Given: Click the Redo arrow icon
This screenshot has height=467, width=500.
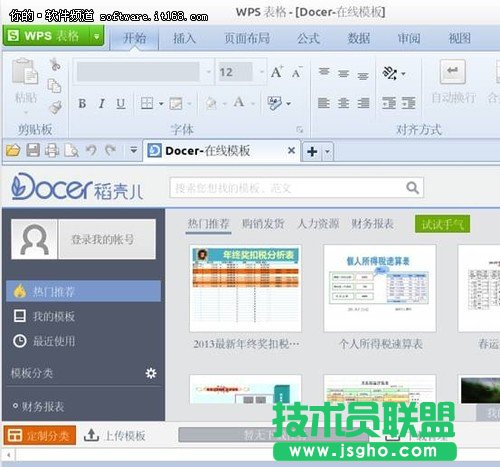Looking at the screenshot, I should click(x=110, y=151).
